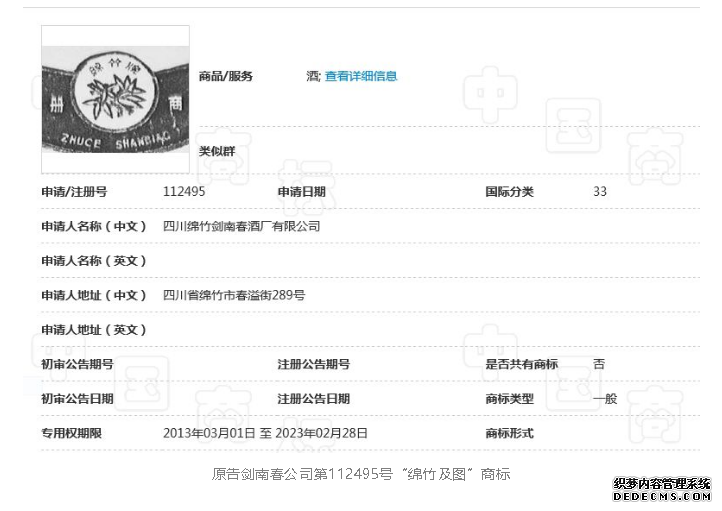Image resolution: width=722 pixels, height=511 pixels.
Task: Select the trademark type value 一般
Action: [x=605, y=399]
